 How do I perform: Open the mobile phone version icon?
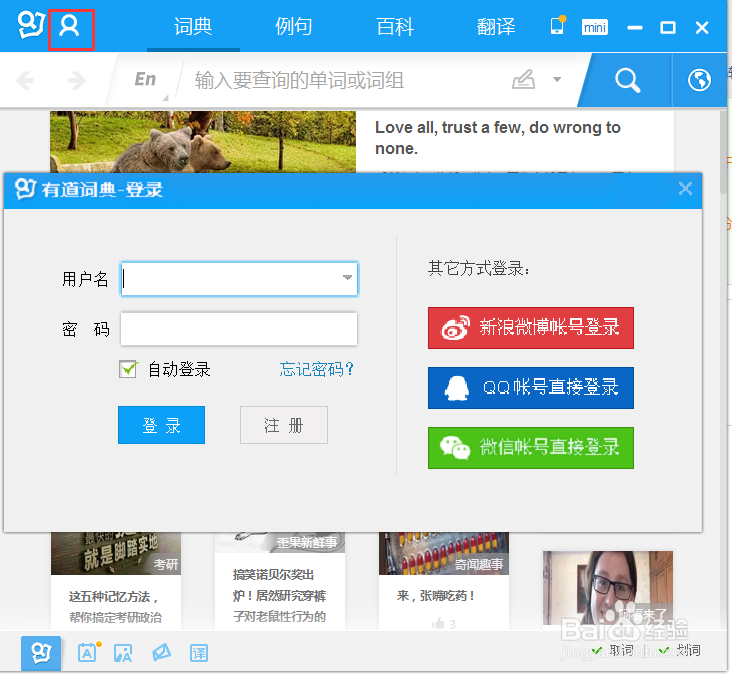click(x=557, y=26)
